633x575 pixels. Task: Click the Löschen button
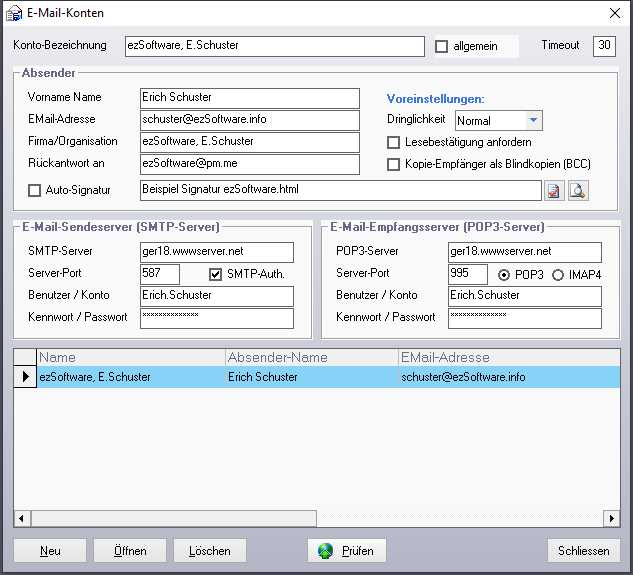(x=210, y=551)
